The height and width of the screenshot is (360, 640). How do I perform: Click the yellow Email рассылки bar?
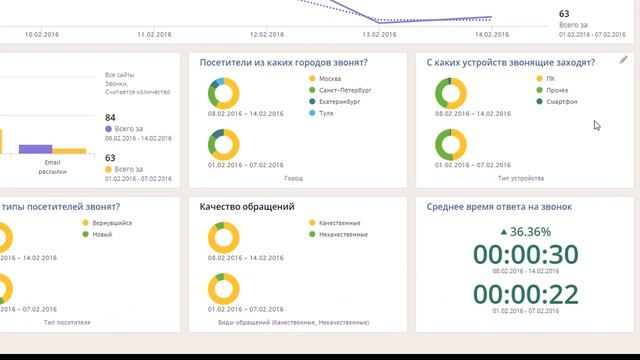pos(69,151)
